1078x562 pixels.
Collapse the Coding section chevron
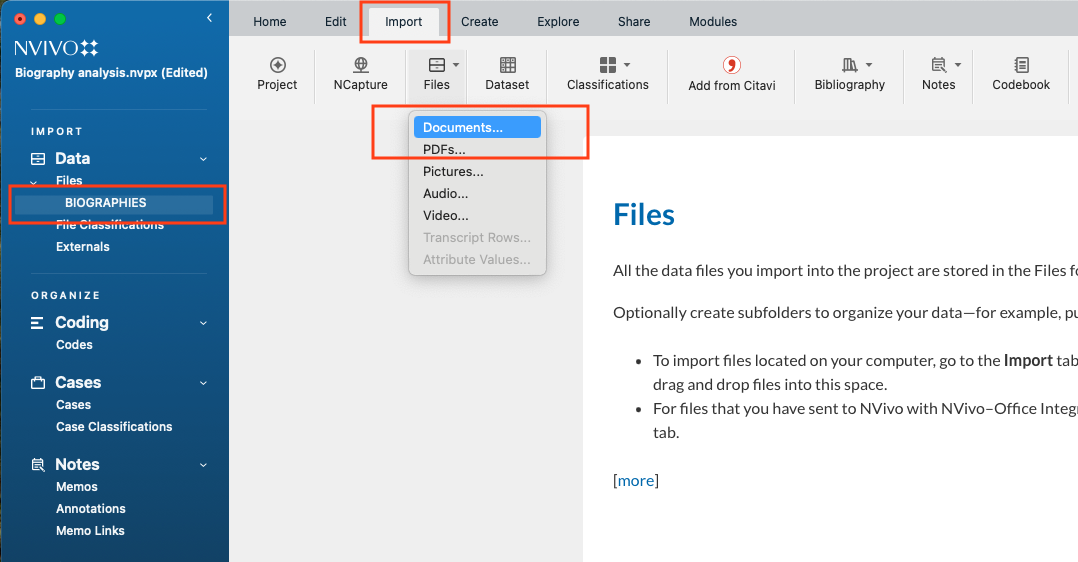click(x=203, y=323)
